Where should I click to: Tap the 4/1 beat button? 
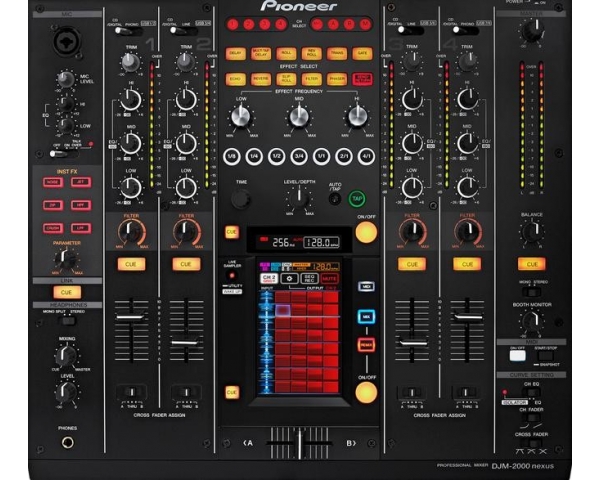366,157
